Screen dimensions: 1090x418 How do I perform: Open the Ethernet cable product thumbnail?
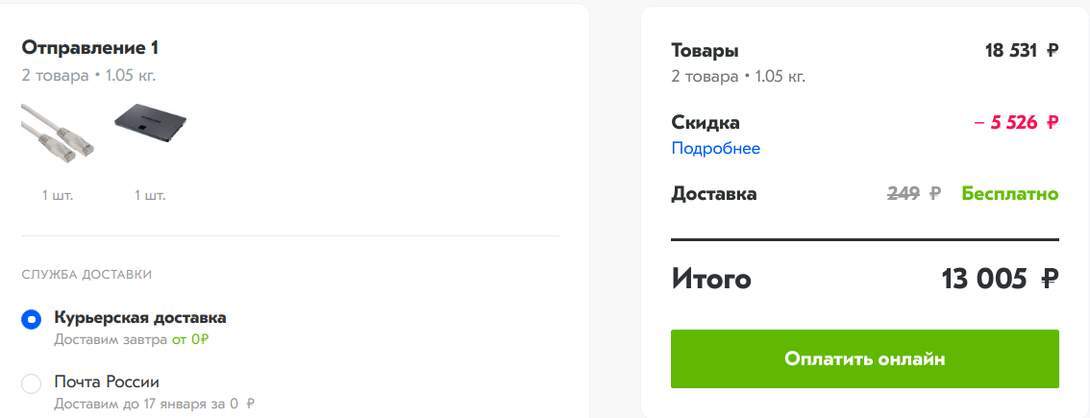click(x=57, y=134)
